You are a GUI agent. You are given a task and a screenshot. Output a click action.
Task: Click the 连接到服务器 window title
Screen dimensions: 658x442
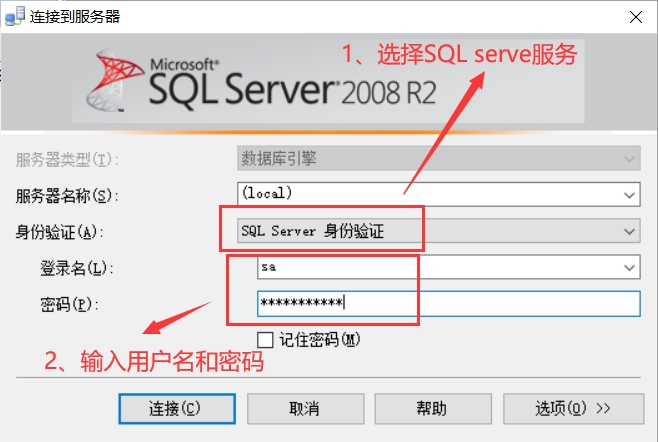coord(75,17)
